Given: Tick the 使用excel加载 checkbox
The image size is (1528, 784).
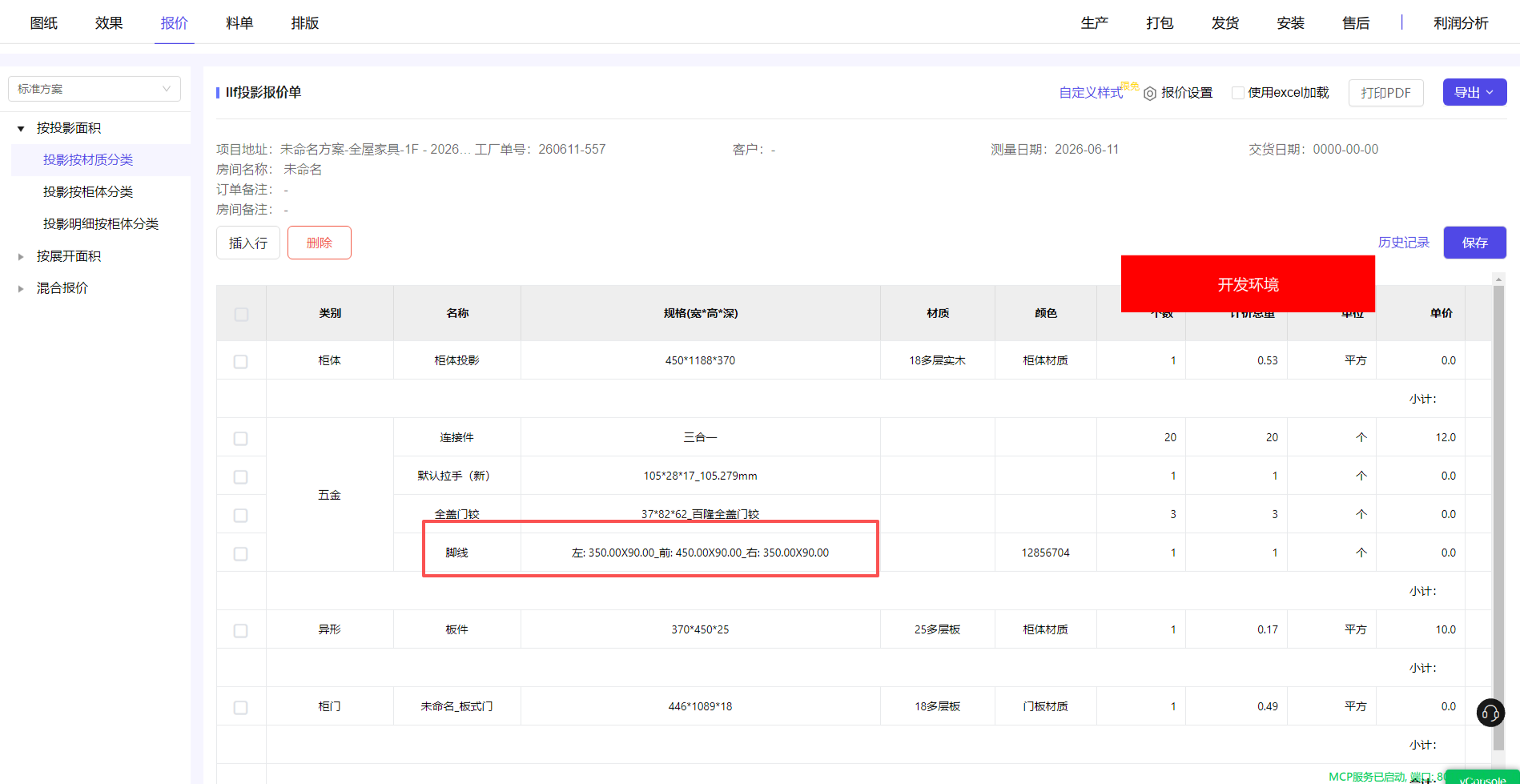Looking at the screenshot, I should point(1238,93).
